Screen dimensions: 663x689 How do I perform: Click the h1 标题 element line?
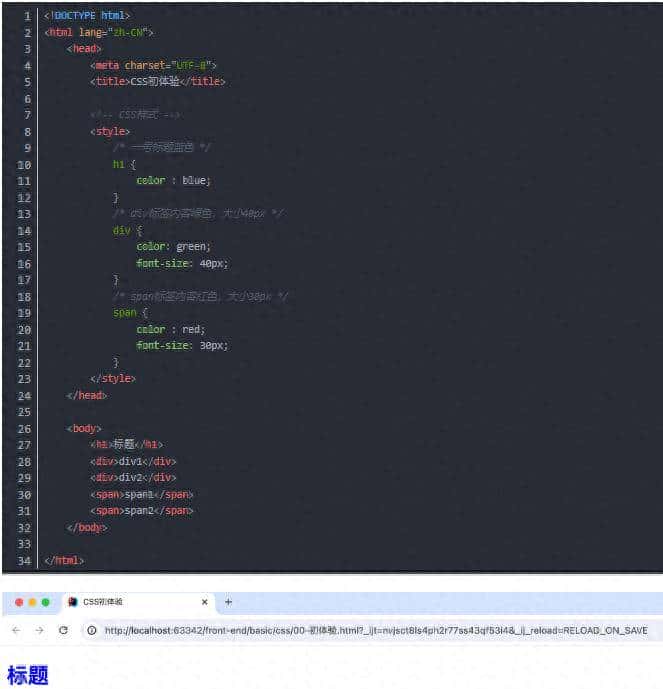coord(127,444)
